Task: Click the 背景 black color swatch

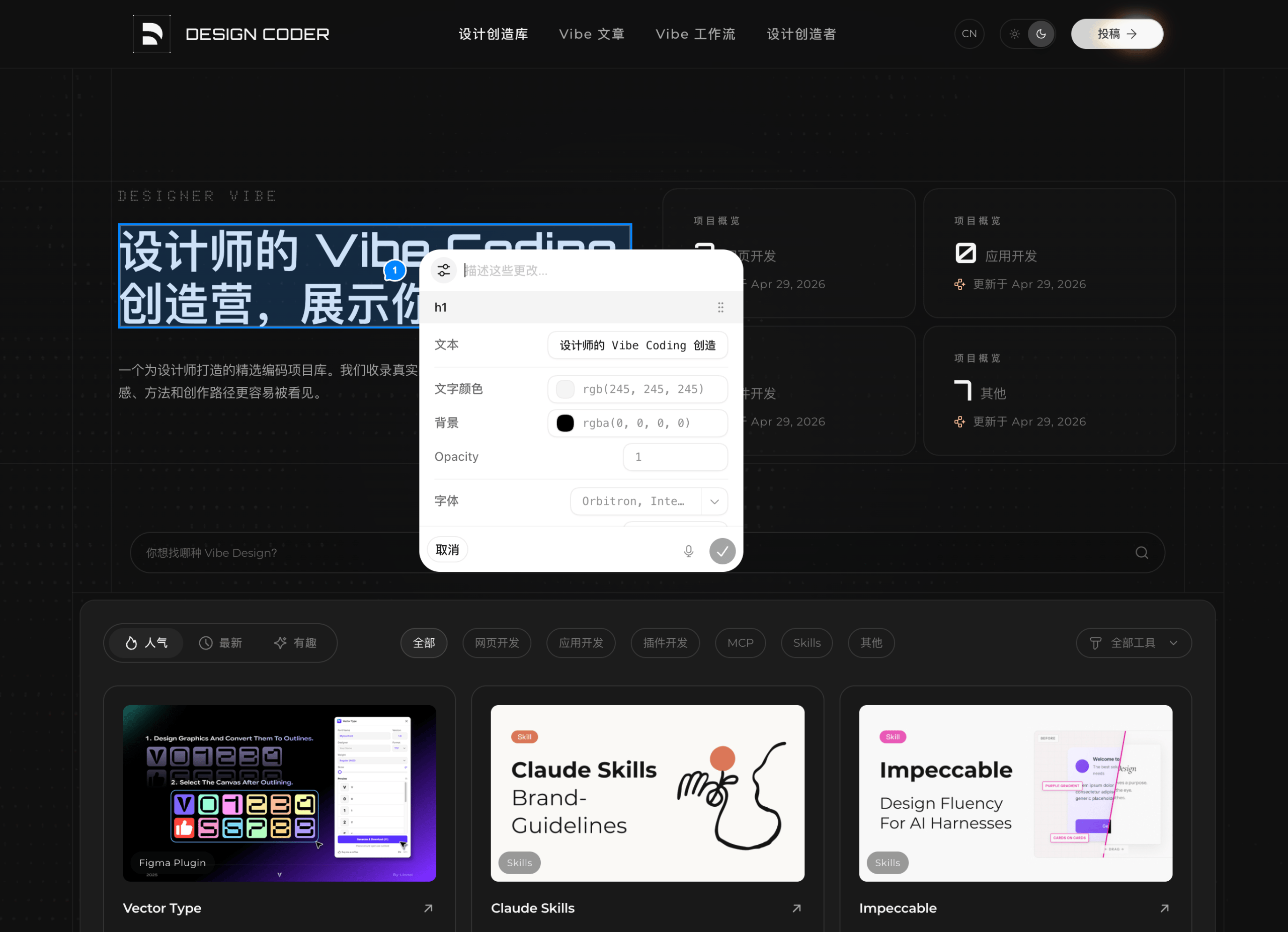Action: [x=565, y=423]
